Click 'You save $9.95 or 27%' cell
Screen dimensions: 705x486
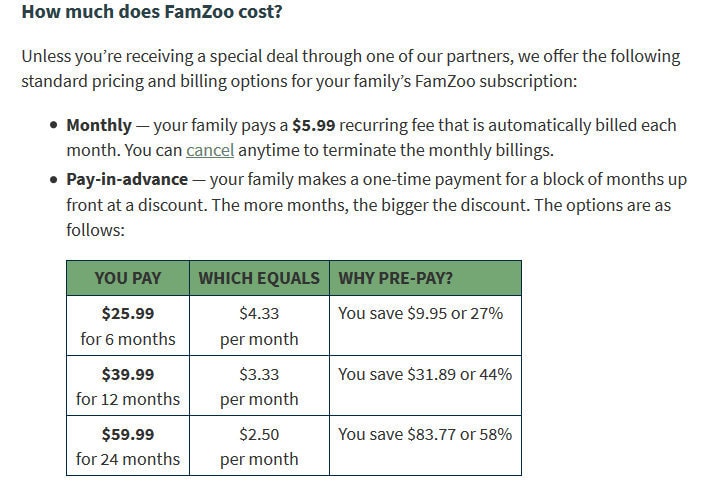(425, 325)
